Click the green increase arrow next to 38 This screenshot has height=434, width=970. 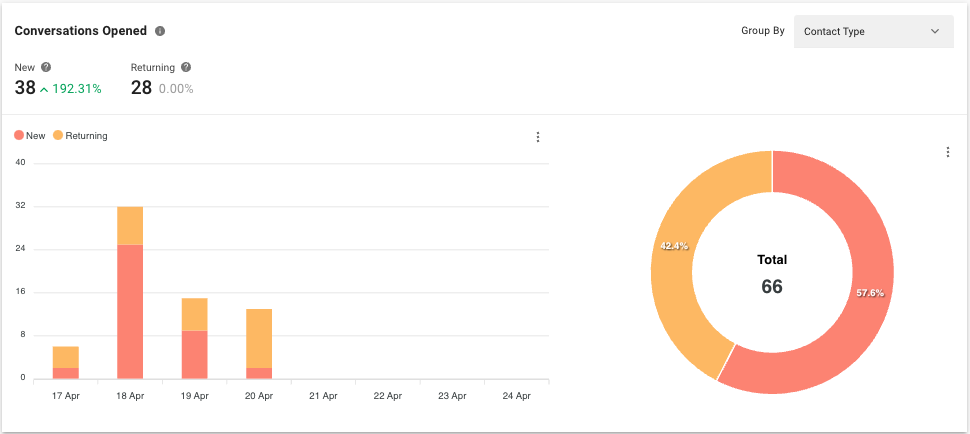pyautogui.click(x=44, y=89)
